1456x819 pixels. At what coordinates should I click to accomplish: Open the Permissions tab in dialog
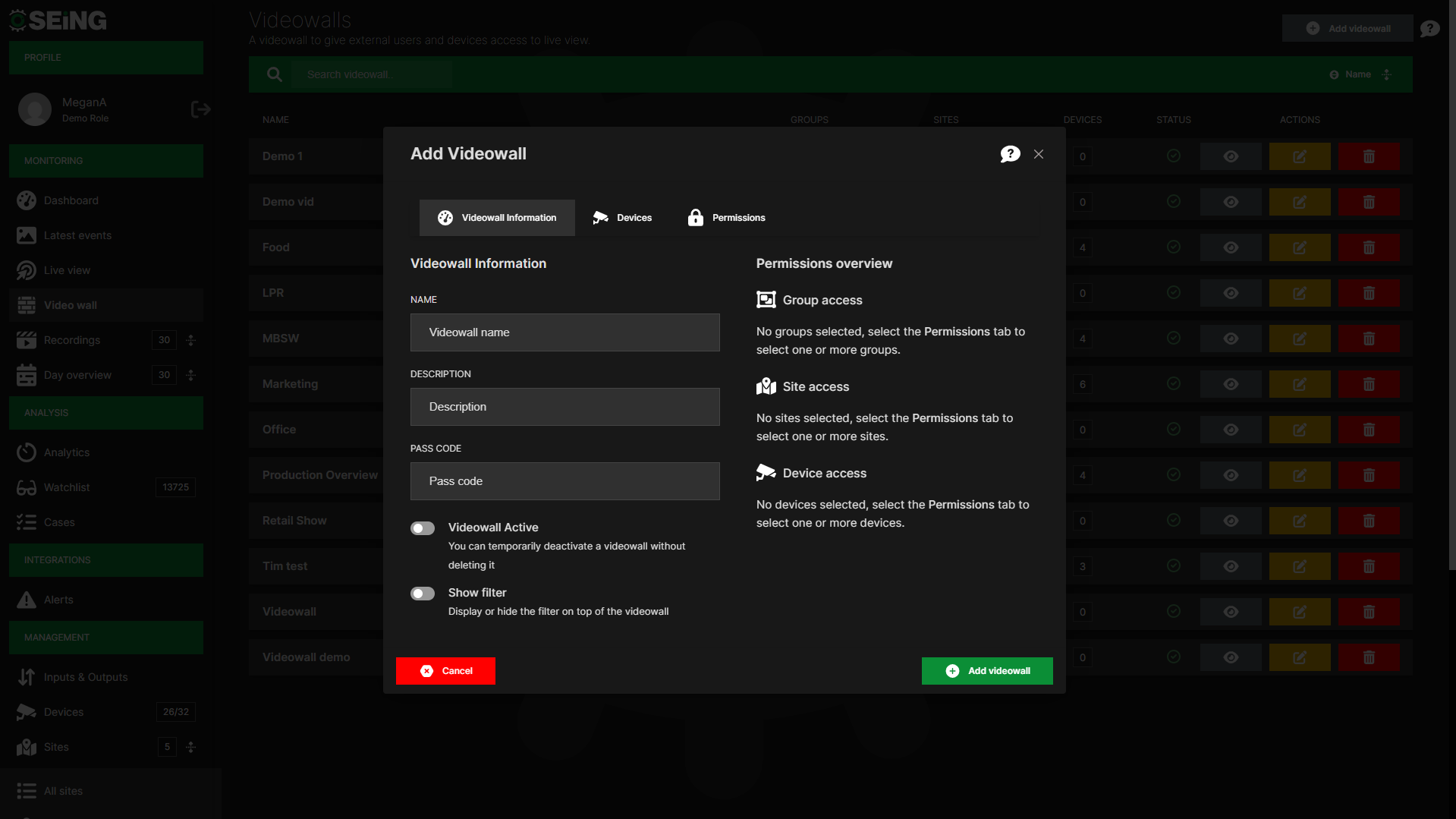tap(726, 218)
